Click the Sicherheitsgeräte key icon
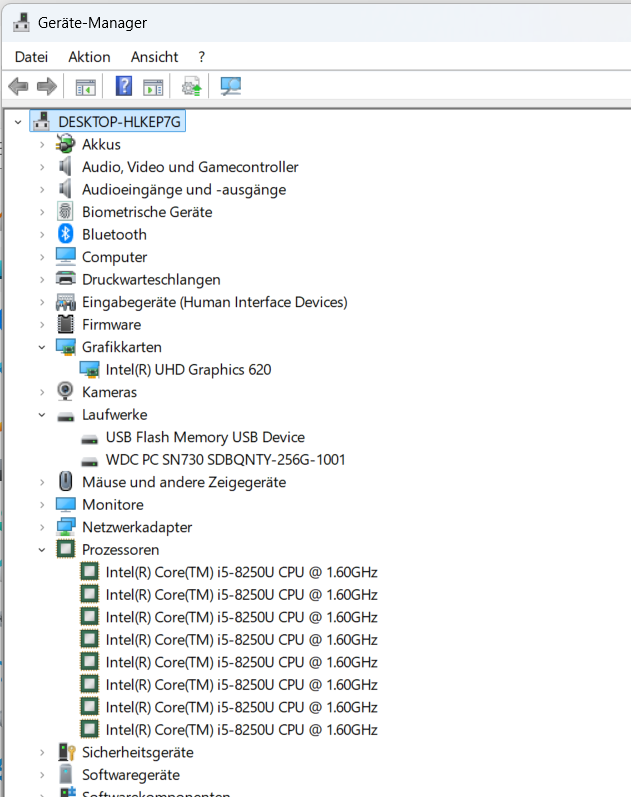 pos(66,752)
